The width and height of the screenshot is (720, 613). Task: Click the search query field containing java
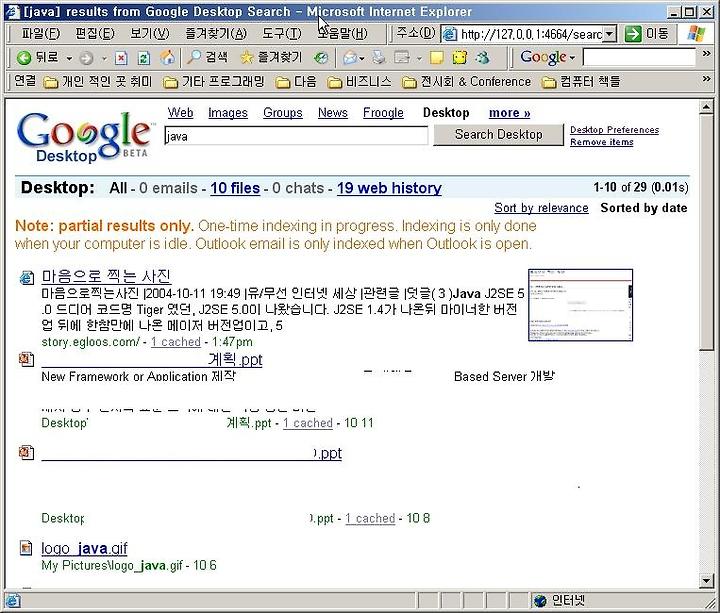tap(296, 136)
